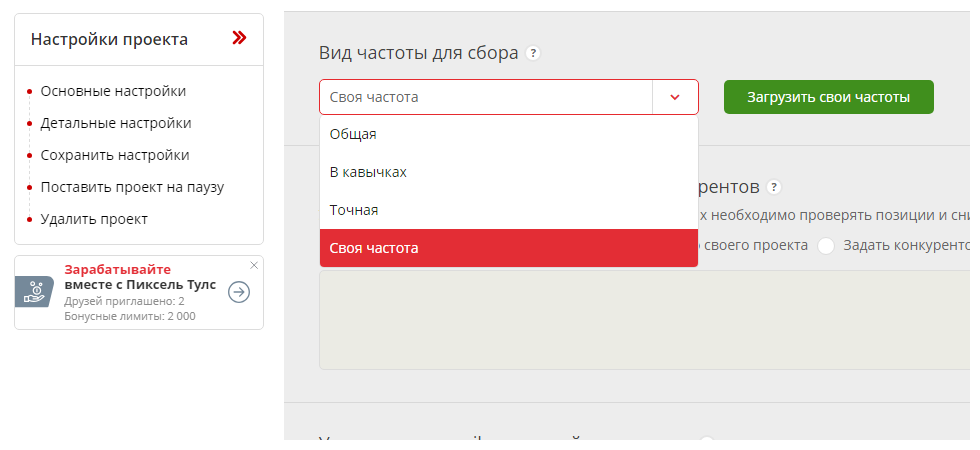Click Бонусные лимиты: 2 000 text
This screenshot has width=980, height=450.
129,316
